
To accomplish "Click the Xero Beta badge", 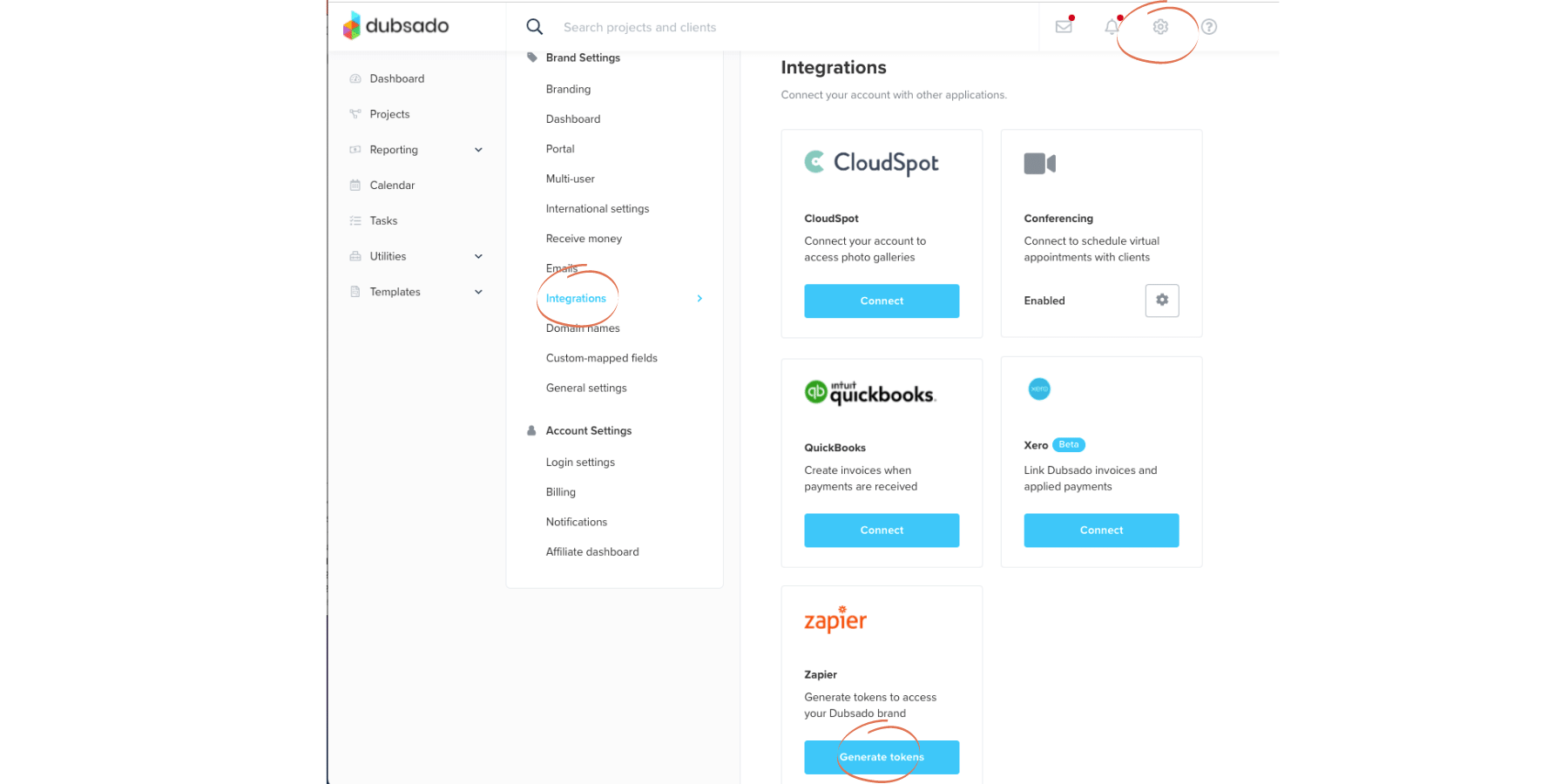I will 1069,444.
